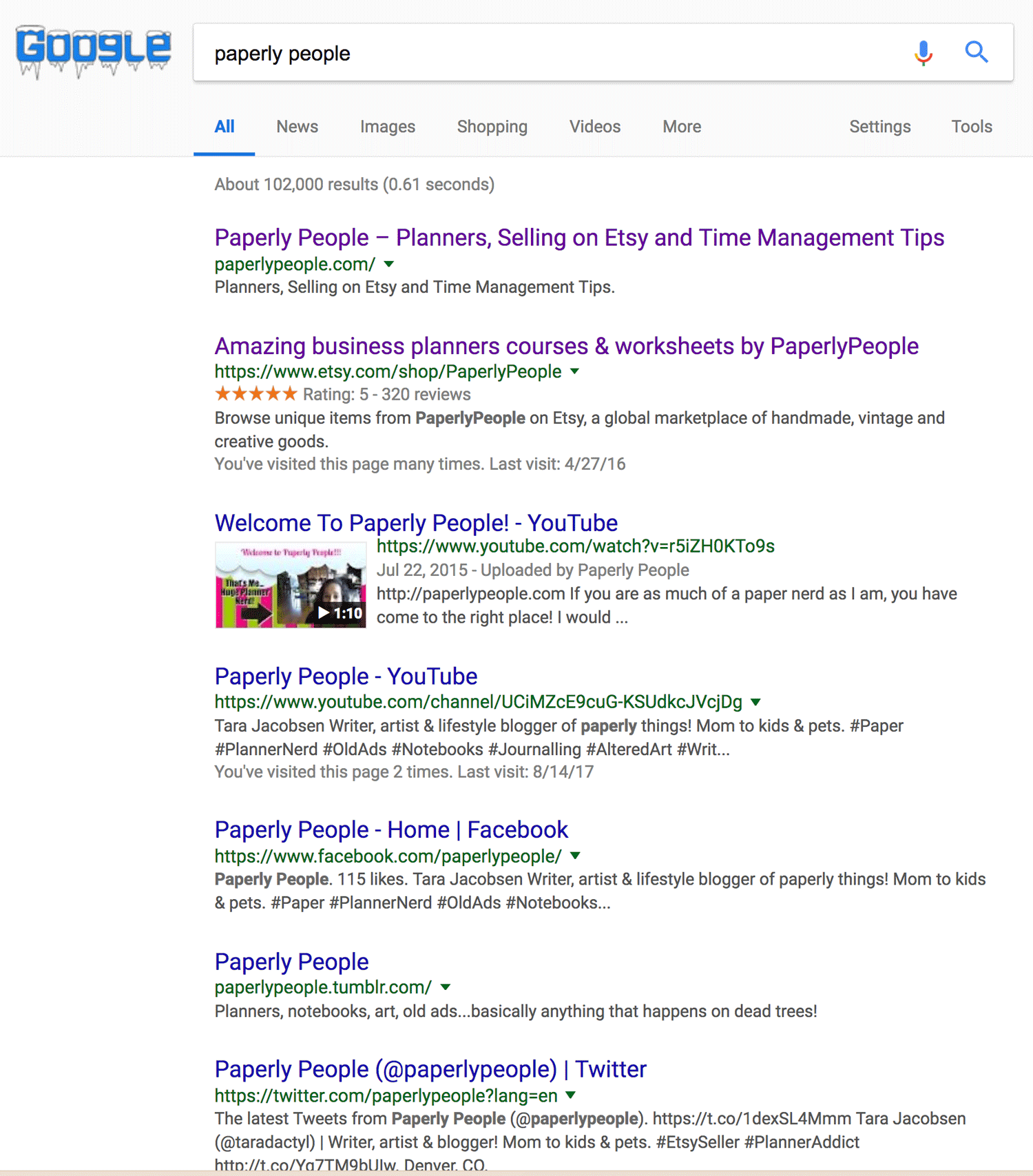The width and height of the screenshot is (1033, 1176).
Task: Open the 'Paperly People – Planners, Selling on Etsy' result
Action: click(579, 238)
